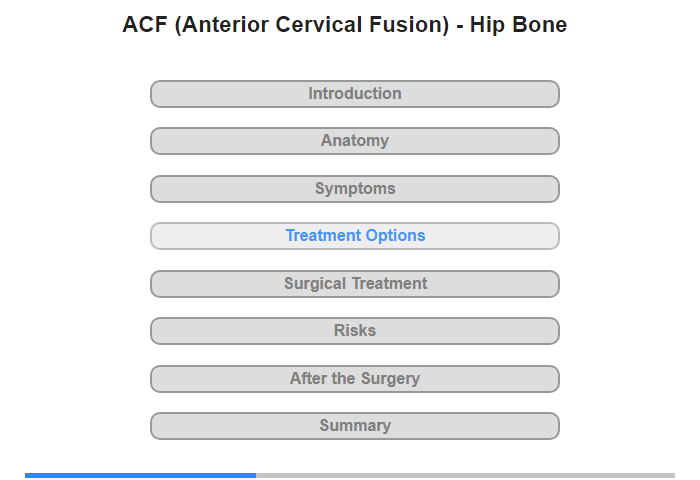Click the blue Treatment Options link text

355,236
